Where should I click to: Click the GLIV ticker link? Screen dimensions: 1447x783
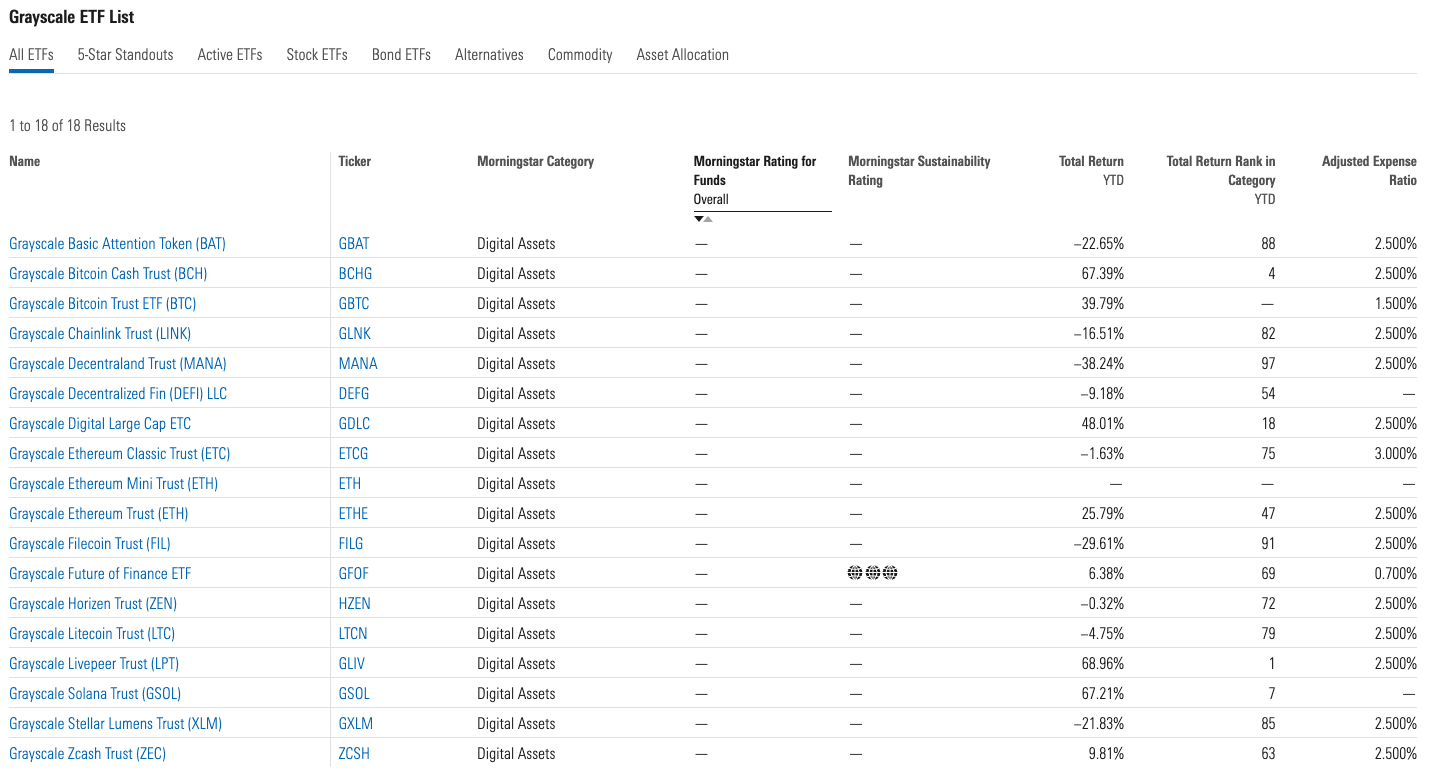pyautogui.click(x=353, y=664)
